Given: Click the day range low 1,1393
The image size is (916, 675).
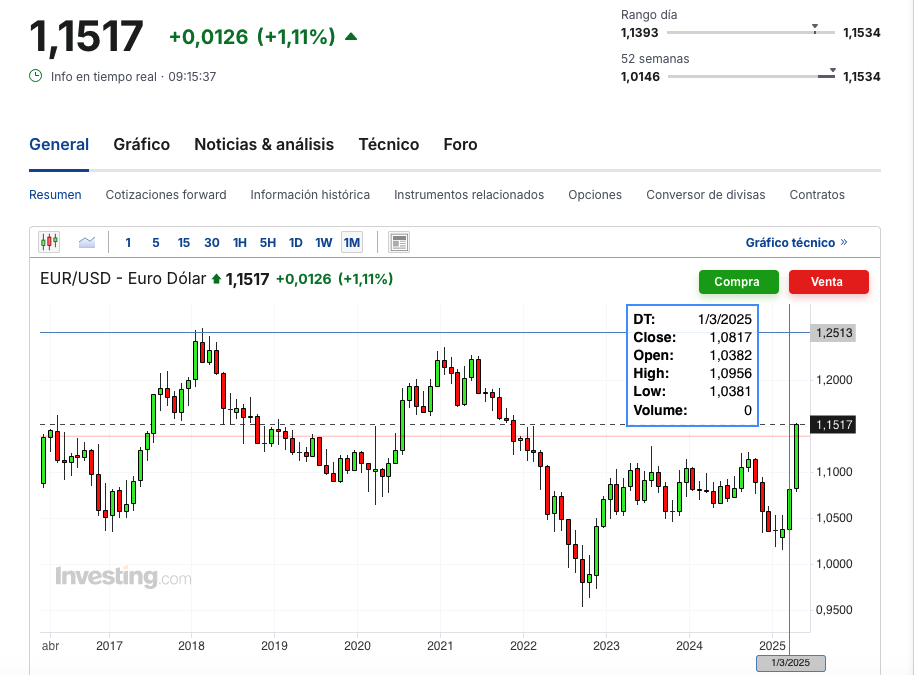Looking at the screenshot, I should pyautogui.click(x=640, y=33).
